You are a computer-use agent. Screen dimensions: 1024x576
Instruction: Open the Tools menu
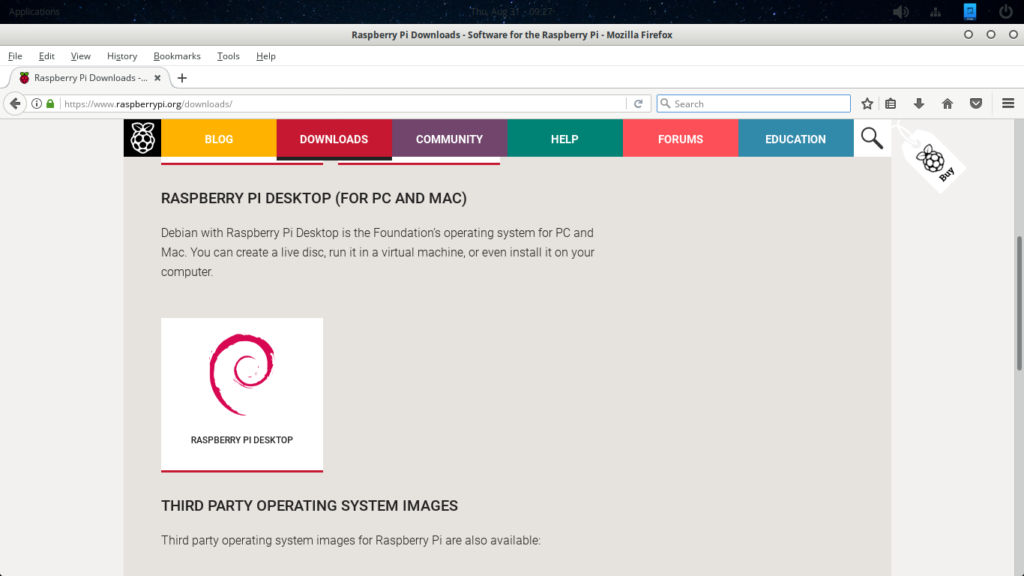point(228,56)
